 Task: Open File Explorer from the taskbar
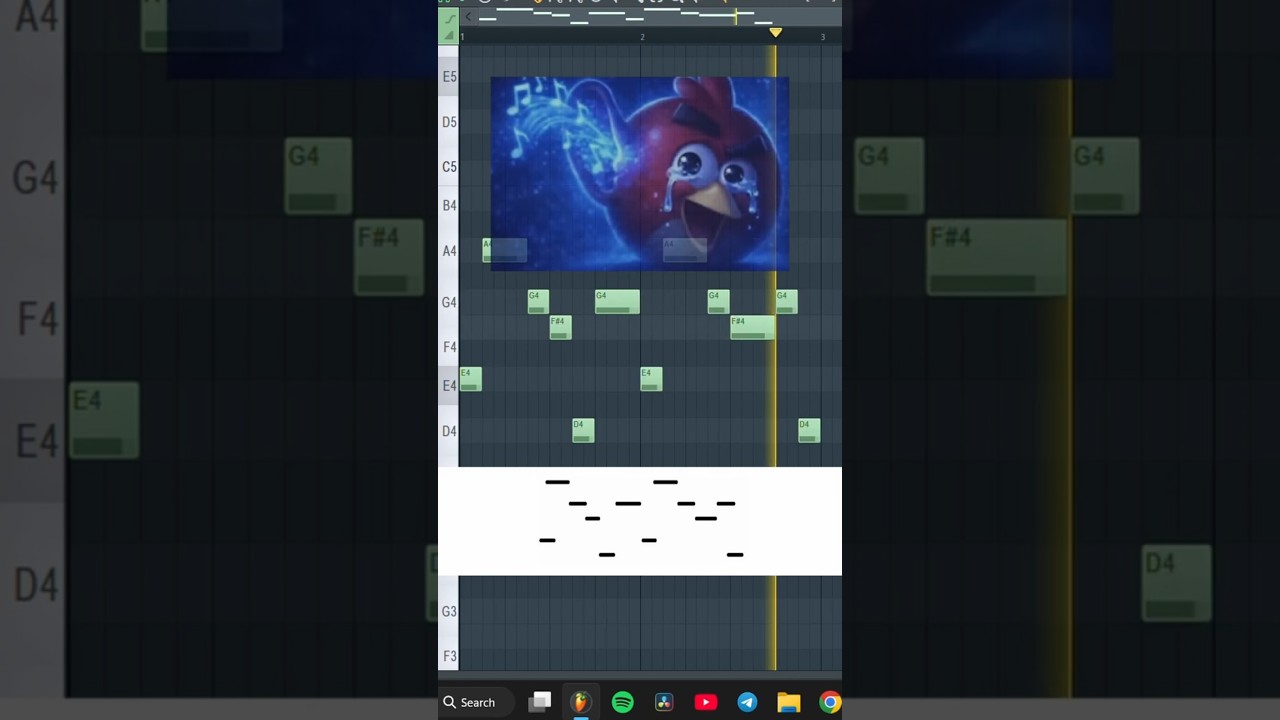pyautogui.click(x=788, y=702)
